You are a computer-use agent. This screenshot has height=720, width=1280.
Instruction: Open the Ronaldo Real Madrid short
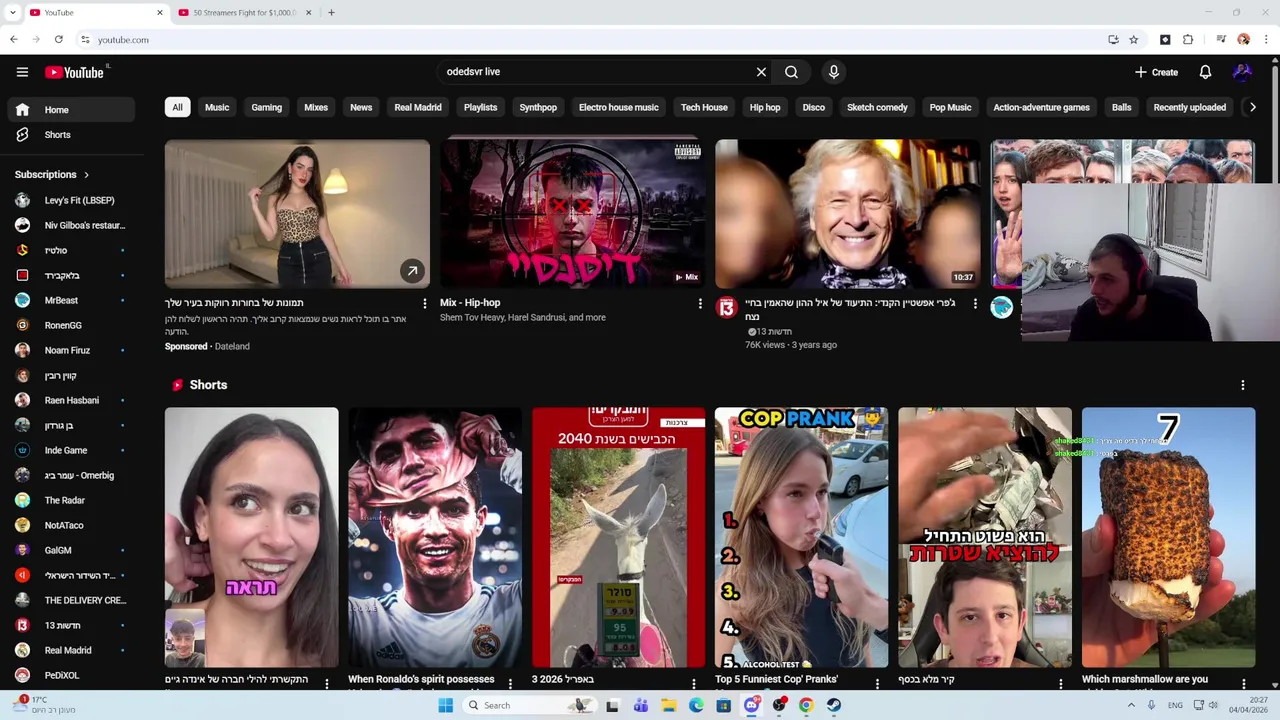click(435, 537)
